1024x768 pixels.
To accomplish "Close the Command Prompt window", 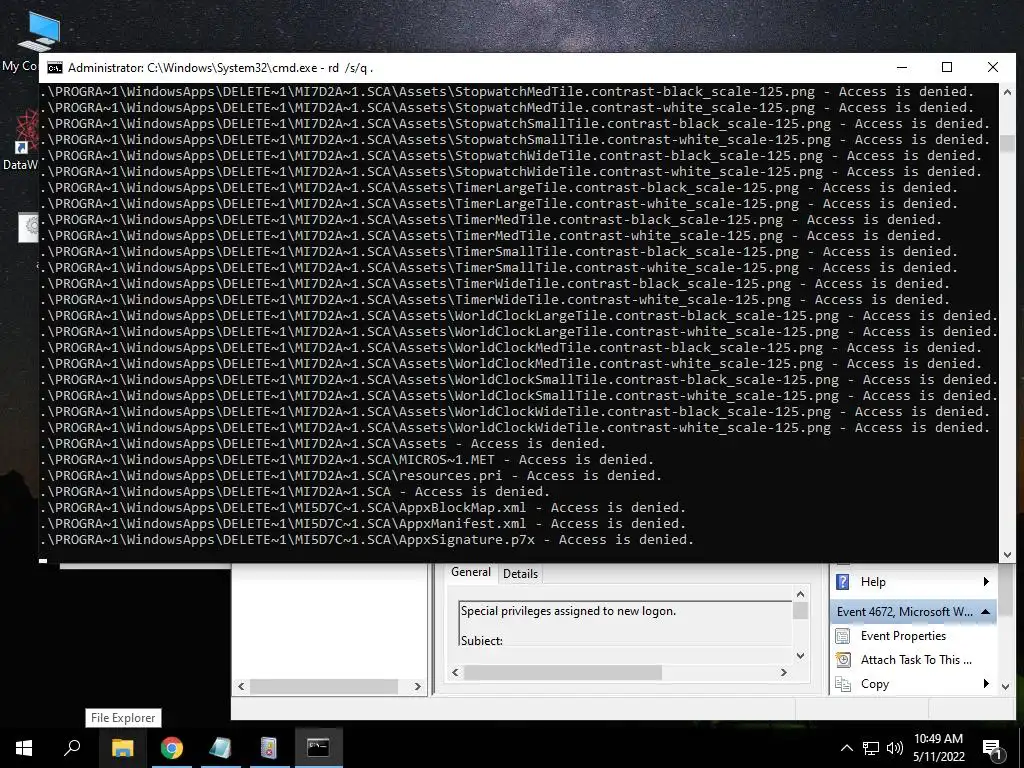I will tap(993, 67).
